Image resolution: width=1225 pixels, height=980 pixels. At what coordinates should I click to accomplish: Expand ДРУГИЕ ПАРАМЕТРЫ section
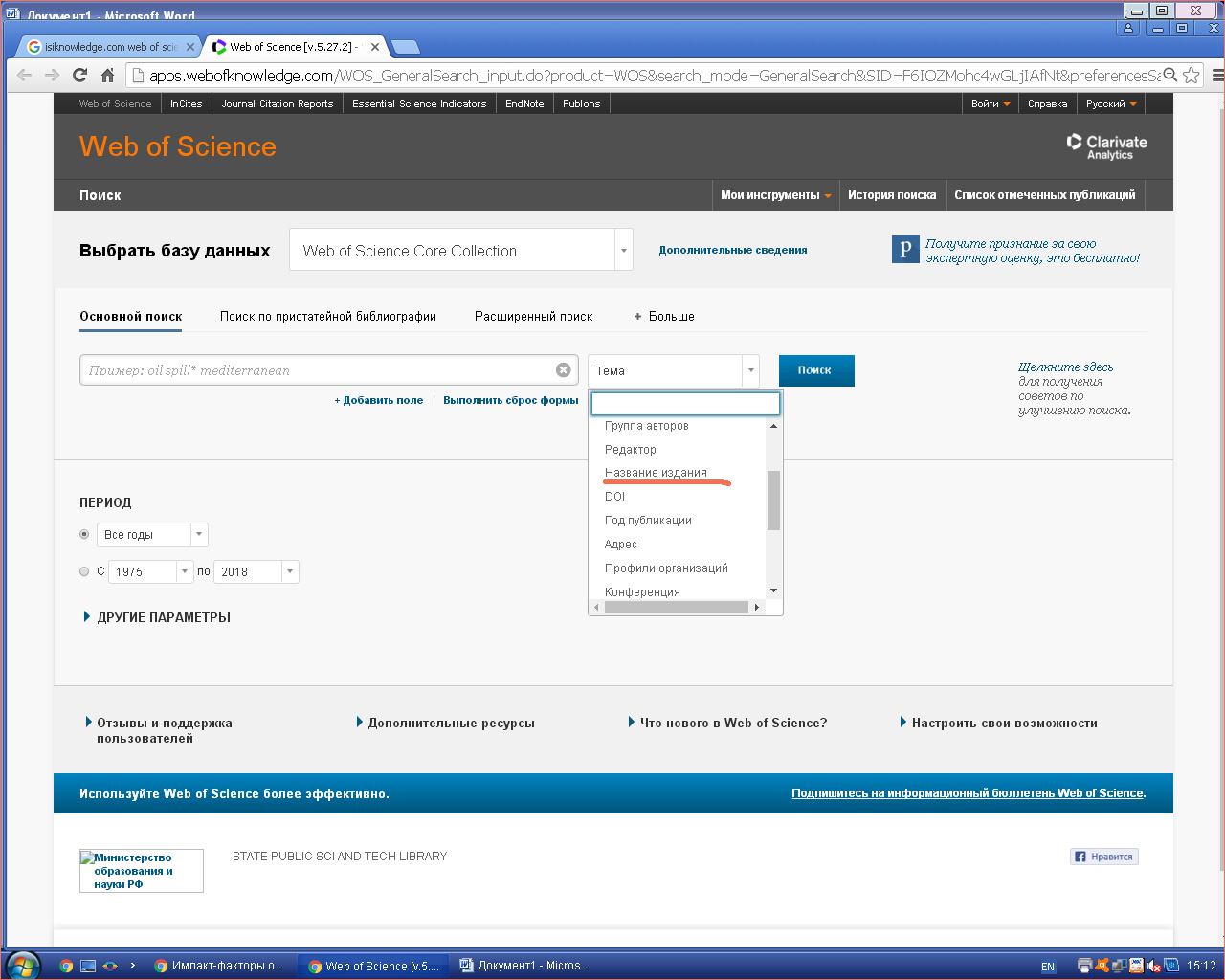158,617
